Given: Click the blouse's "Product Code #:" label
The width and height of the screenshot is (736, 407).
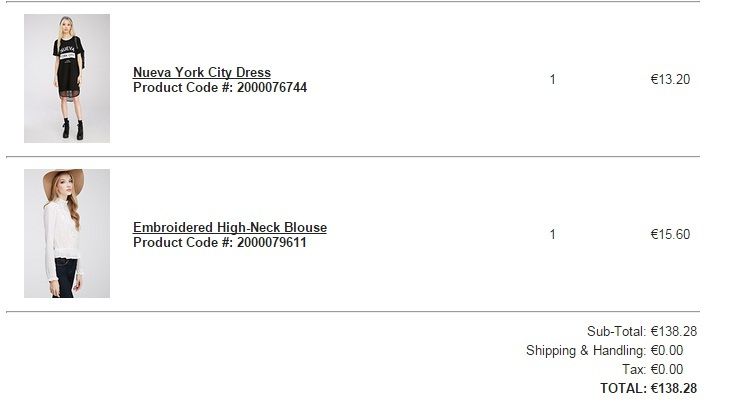Looking at the screenshot, I should pos(183,243).
